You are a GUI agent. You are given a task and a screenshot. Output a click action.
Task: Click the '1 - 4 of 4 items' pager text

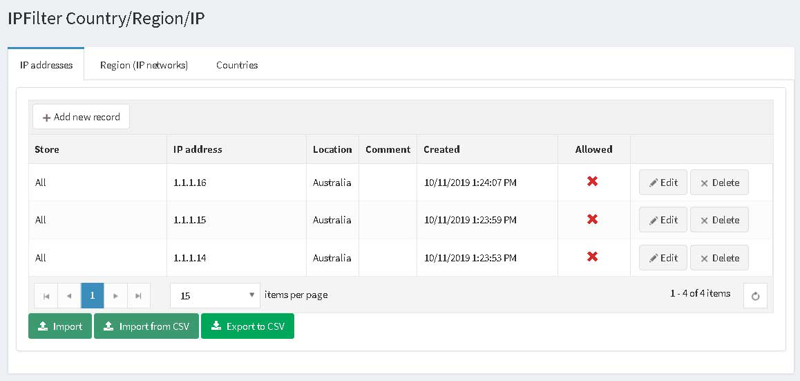[x=700, y=294]
